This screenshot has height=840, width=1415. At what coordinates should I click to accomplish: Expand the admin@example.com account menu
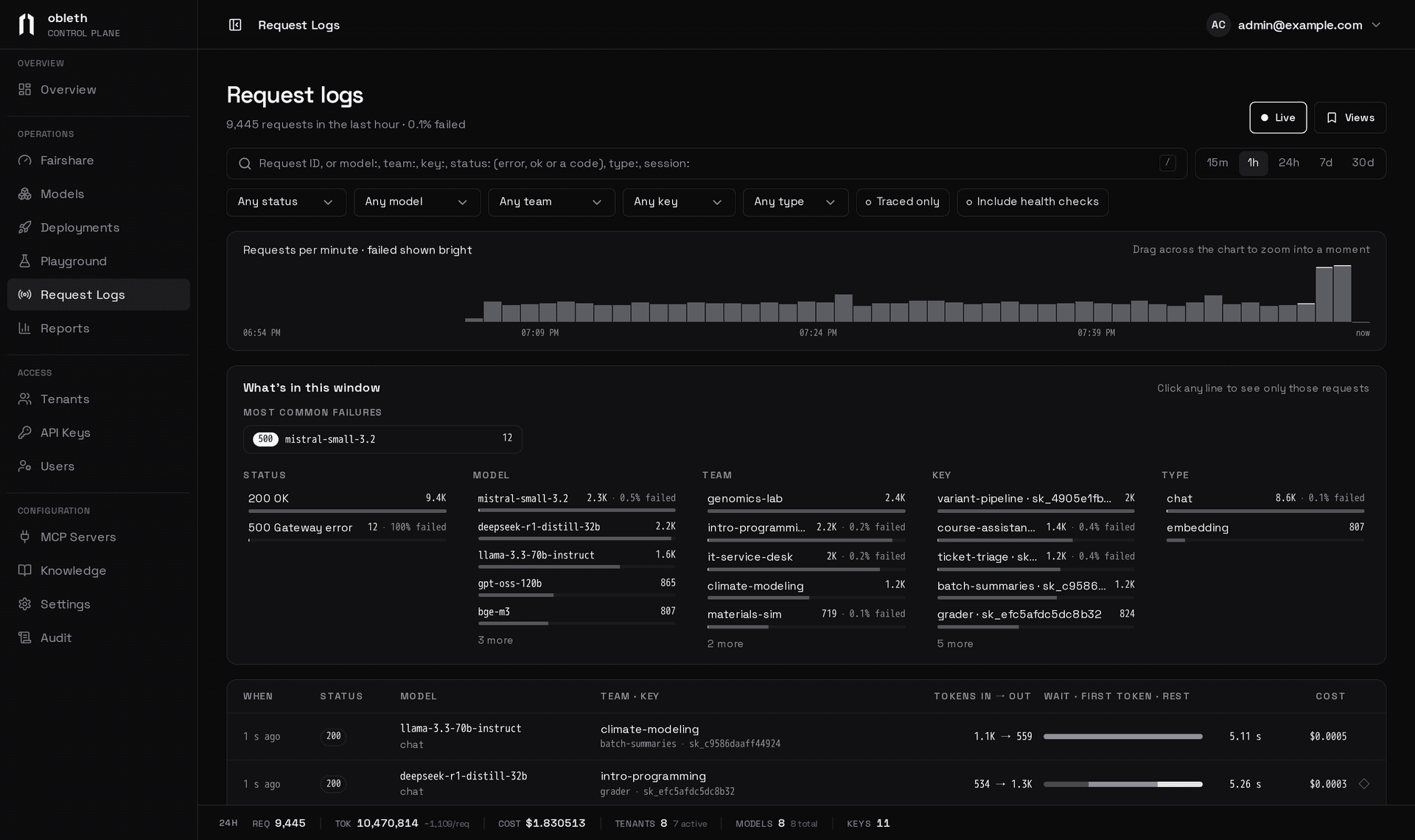pyautogui.click(x=1294, y=25)
